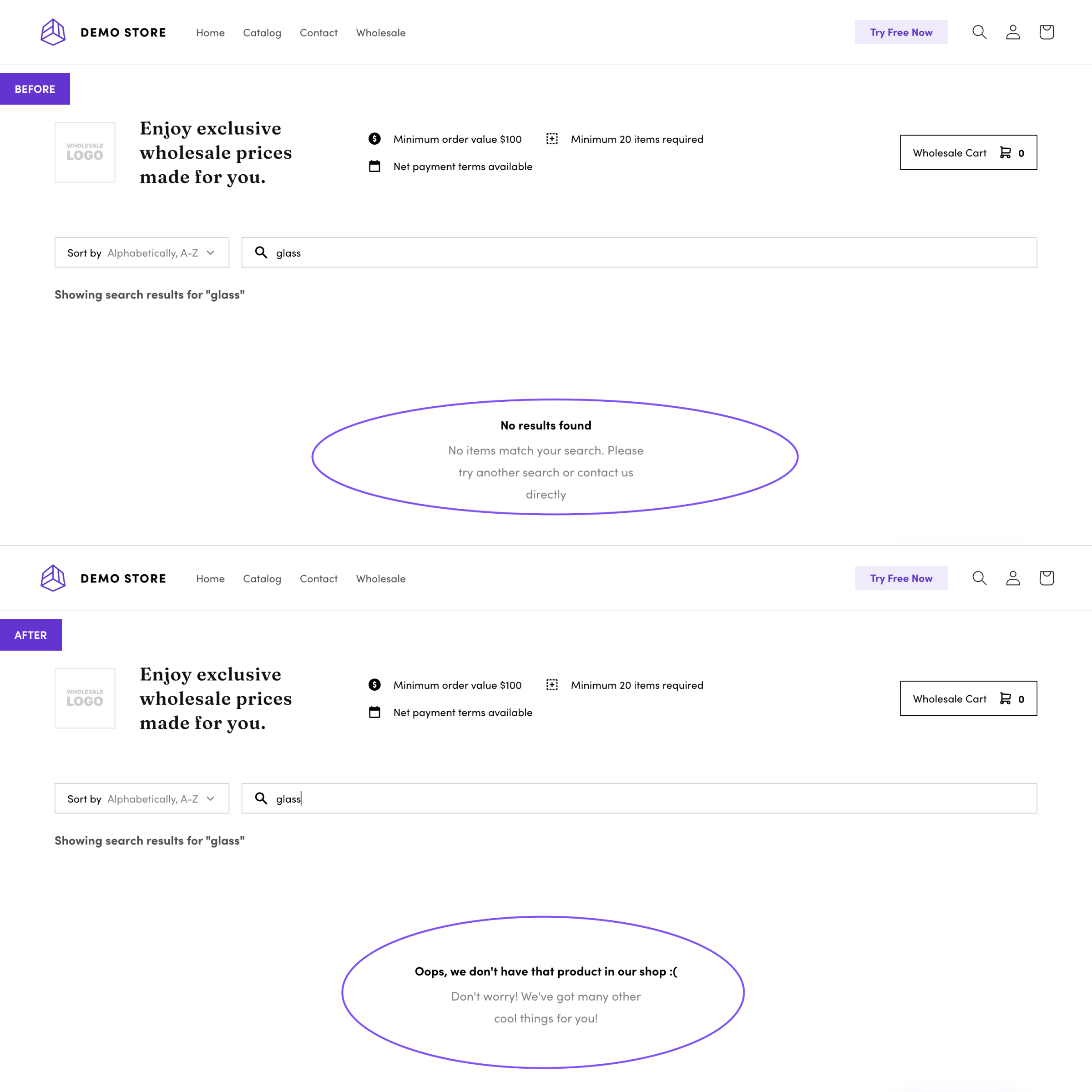Click Home in the bottom navigation bar
Image resolution: width=1092 pixels, height=1092 pixels.
tap(210, 579)
